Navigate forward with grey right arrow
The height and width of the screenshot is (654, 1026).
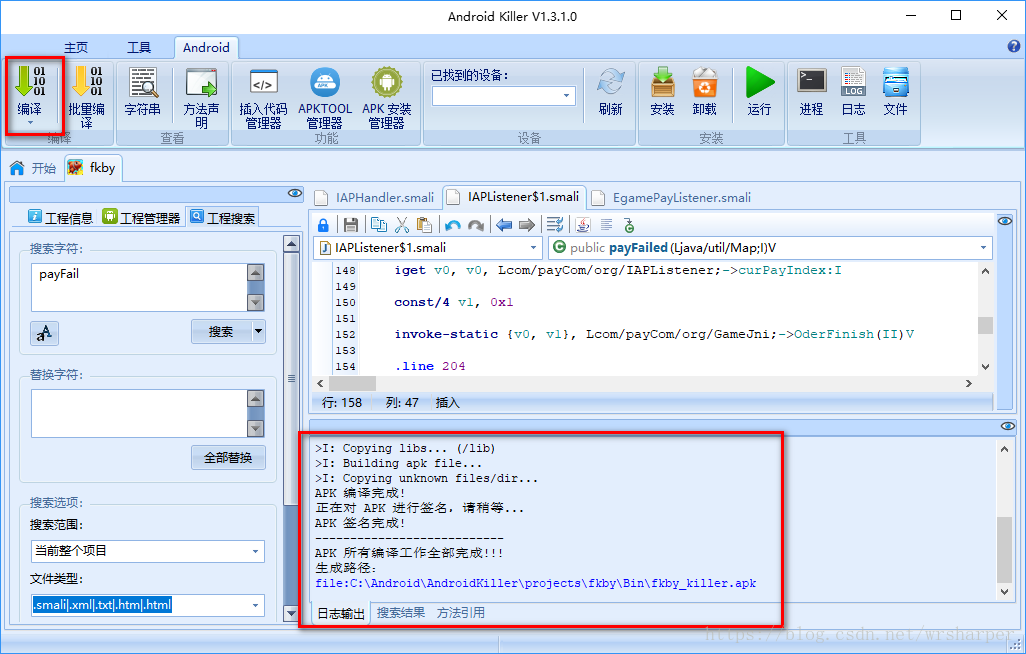tap(527, 225)
